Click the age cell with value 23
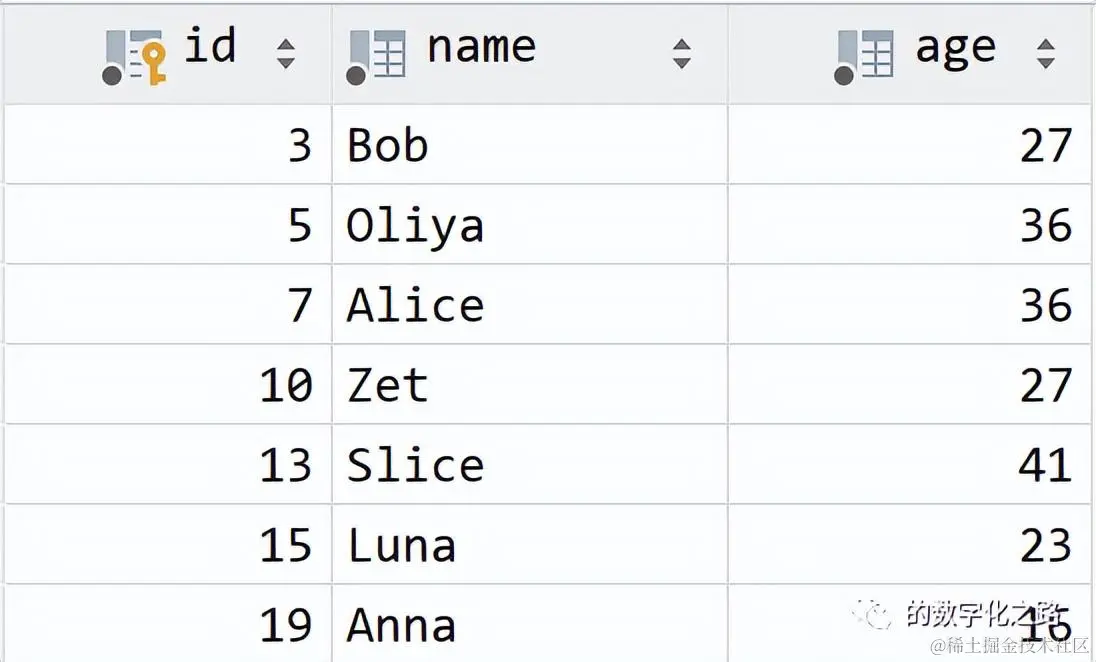The image size is (1096, 662). pos(910,544)
